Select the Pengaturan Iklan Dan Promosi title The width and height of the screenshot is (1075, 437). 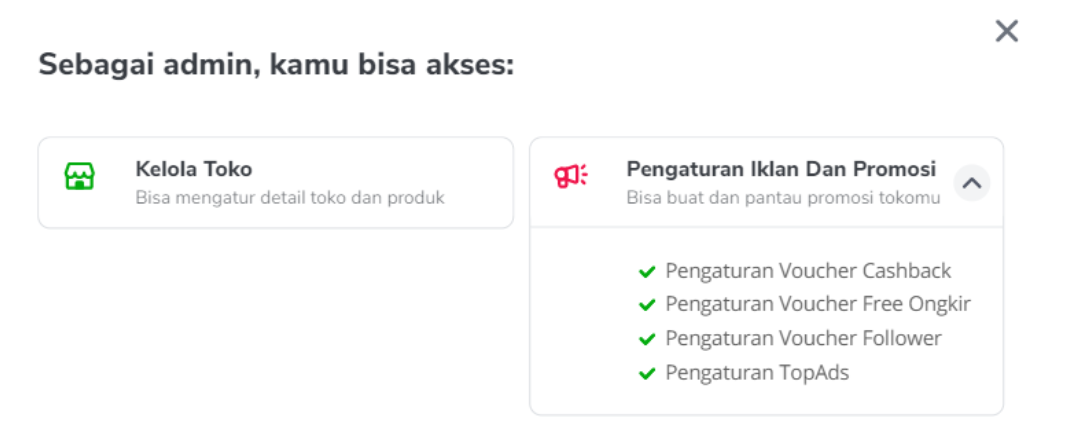[781, 169]
